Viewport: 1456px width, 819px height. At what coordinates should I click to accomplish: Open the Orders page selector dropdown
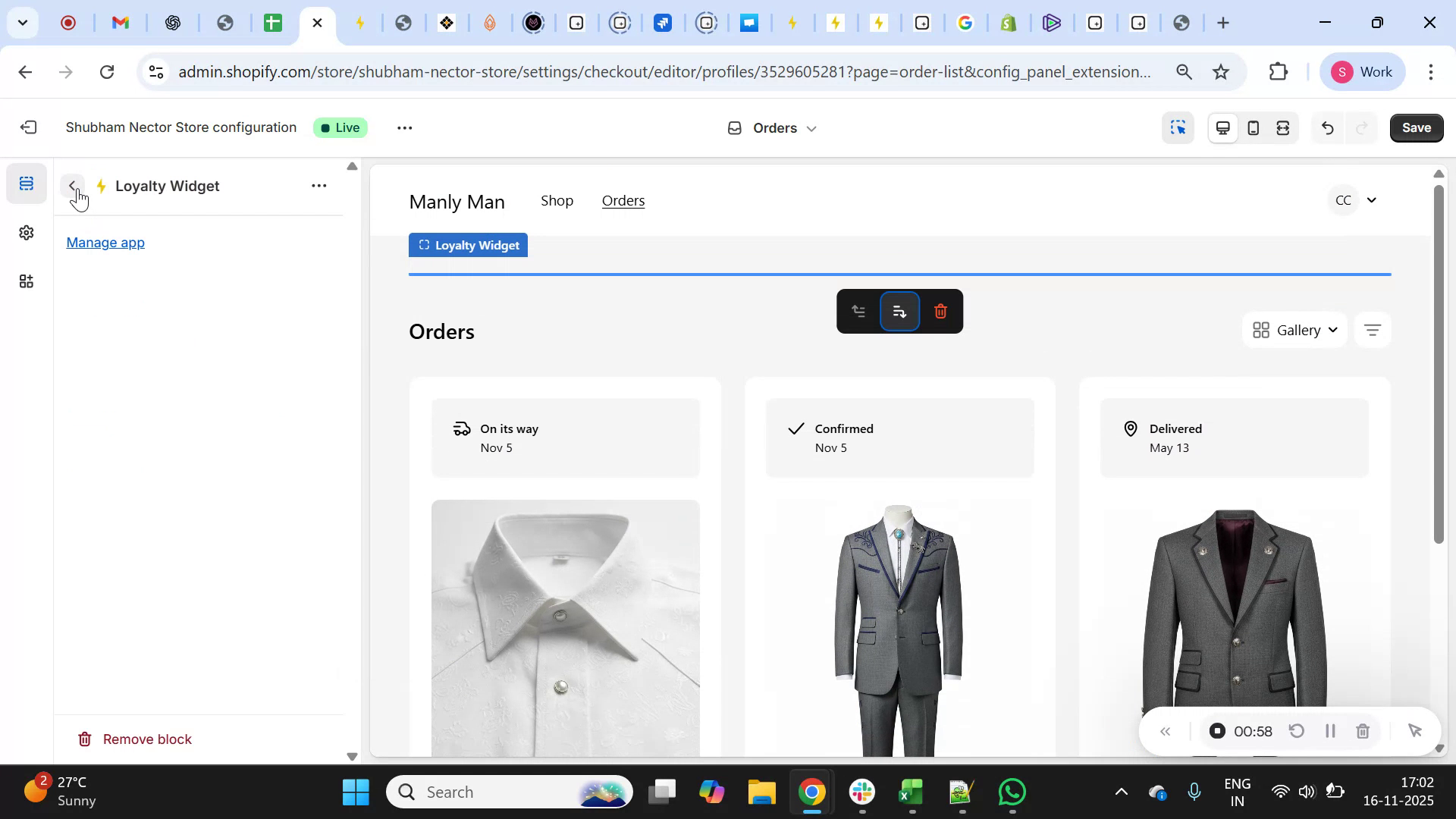pos(771,127)
